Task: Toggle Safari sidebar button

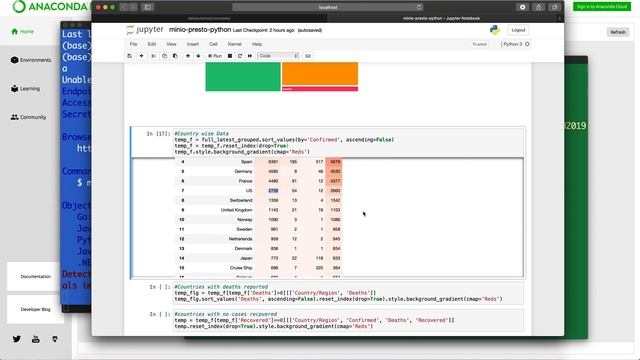Action: [x=148, y=7]
